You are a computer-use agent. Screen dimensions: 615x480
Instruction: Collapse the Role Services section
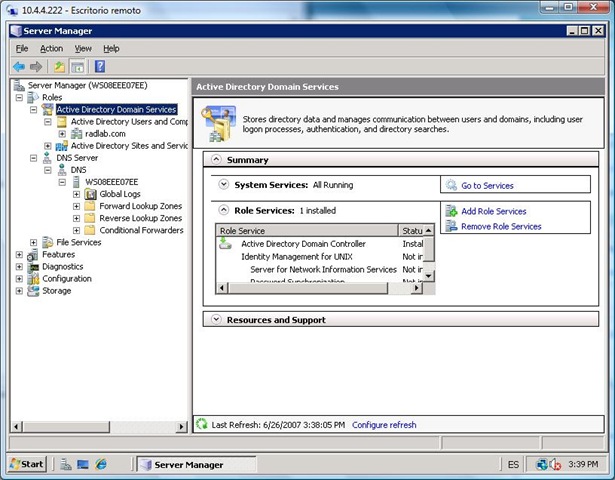click(x=223, y=211)
